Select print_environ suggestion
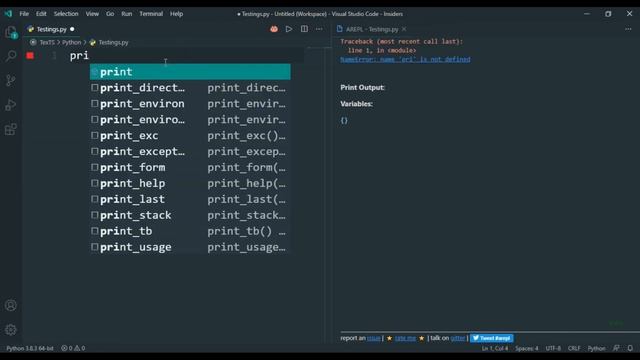640x360 pixels. [190, 104]
